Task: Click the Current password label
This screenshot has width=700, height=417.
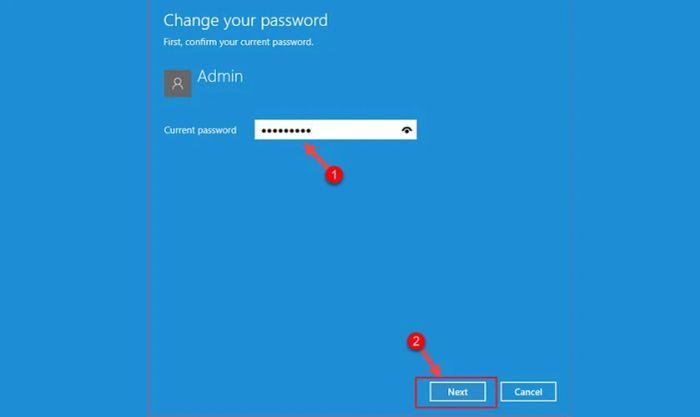Action: (200, 130)
